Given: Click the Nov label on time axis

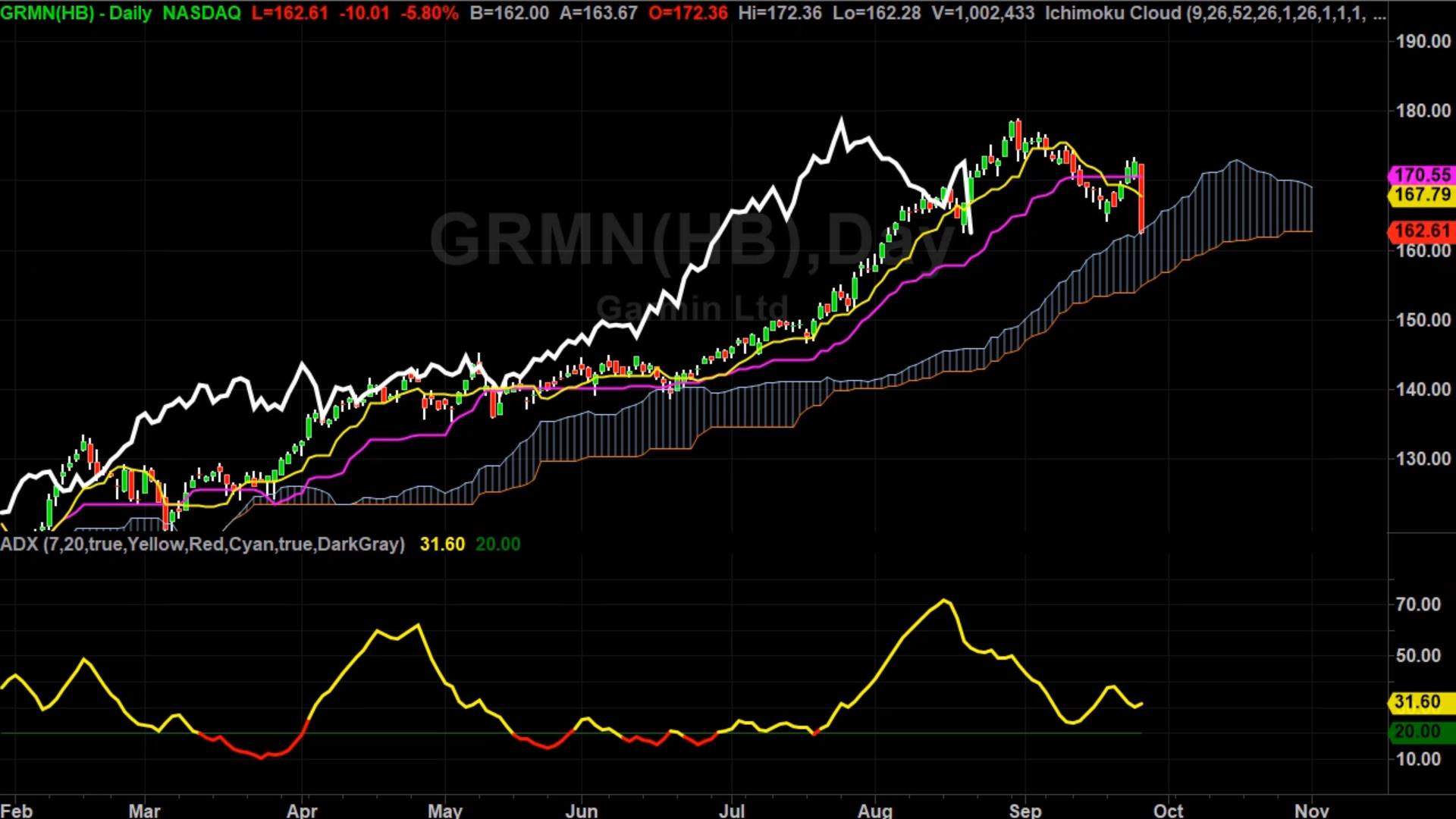Looking at the screenshot, I should pyautogui.click(x=1311, y=810).
